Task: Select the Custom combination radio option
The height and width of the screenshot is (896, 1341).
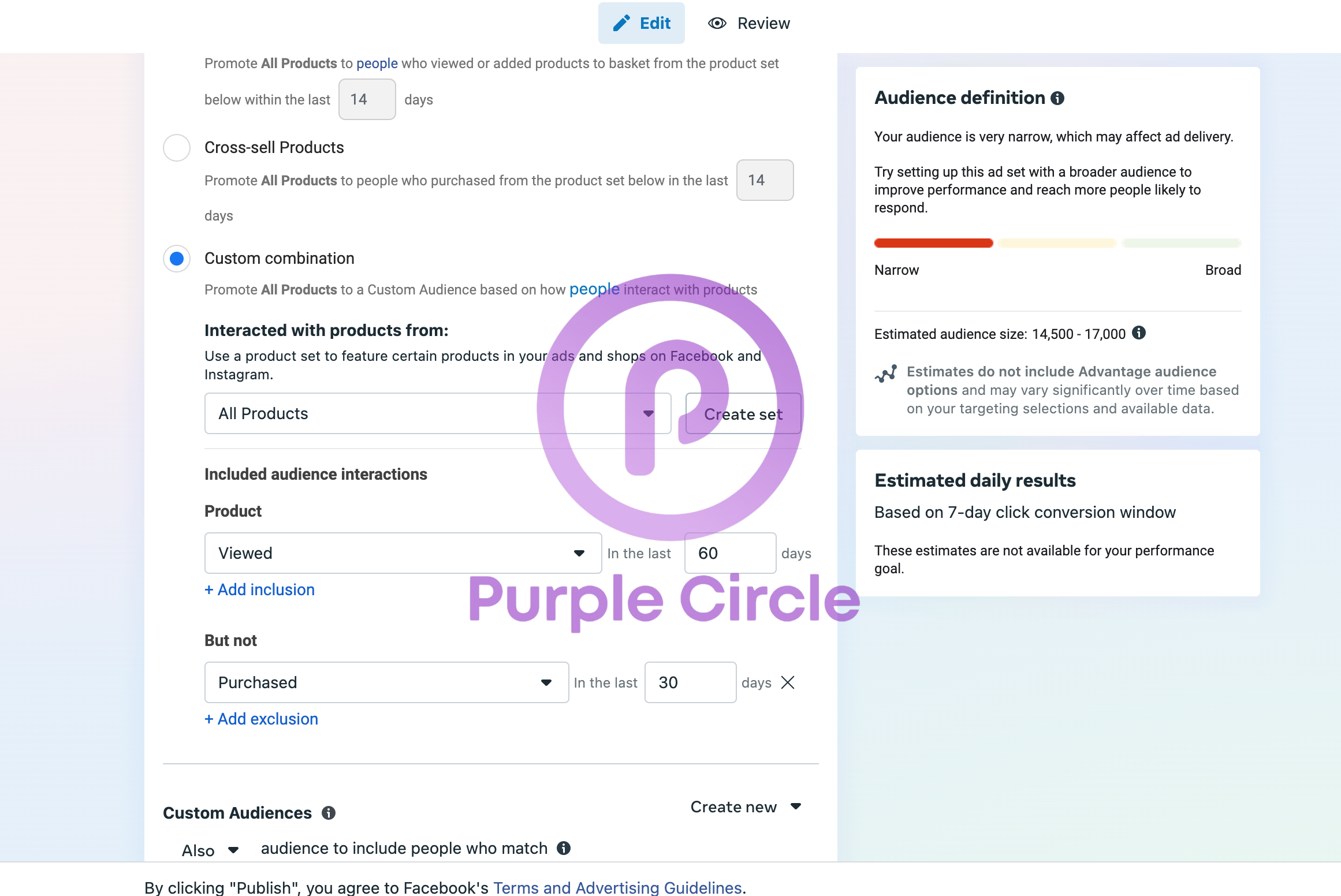Action: (x=177, y=259)
